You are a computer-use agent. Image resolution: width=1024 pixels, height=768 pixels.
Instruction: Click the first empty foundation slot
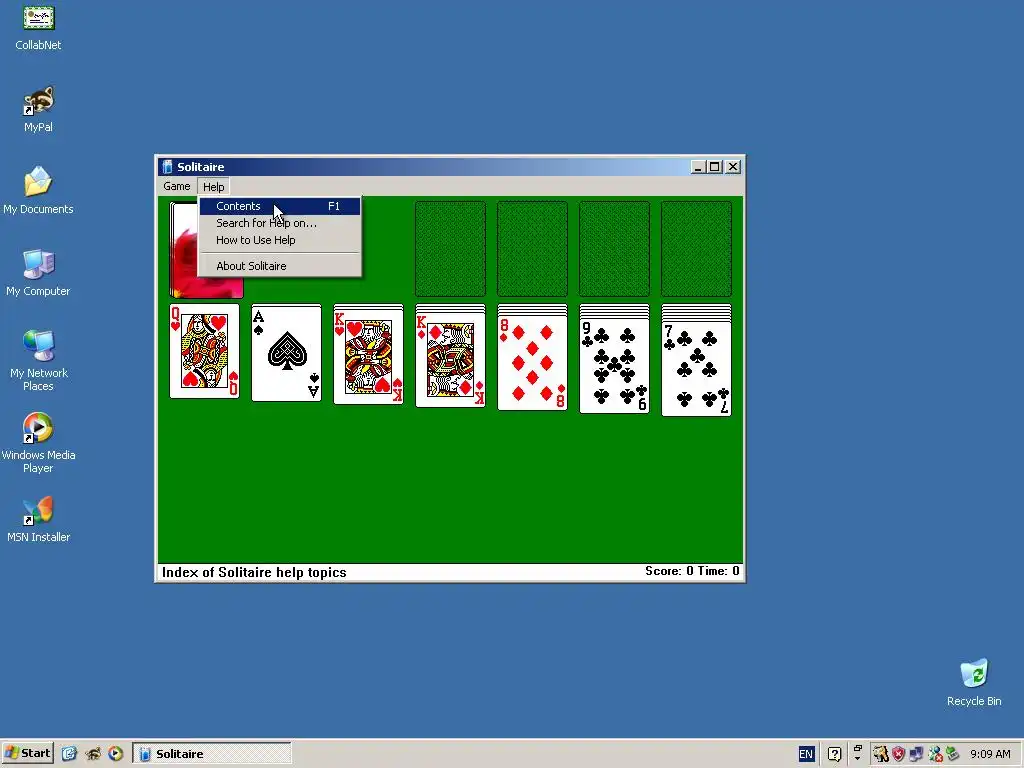pyautogui.click(x=451, y=249)
